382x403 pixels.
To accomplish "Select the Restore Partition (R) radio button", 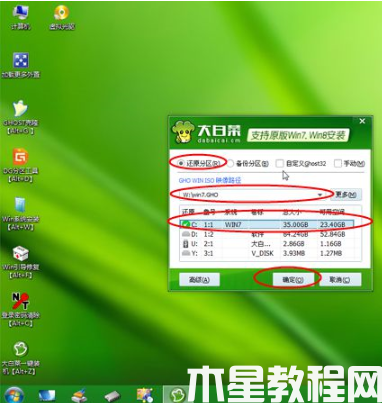I will [181, 163].
